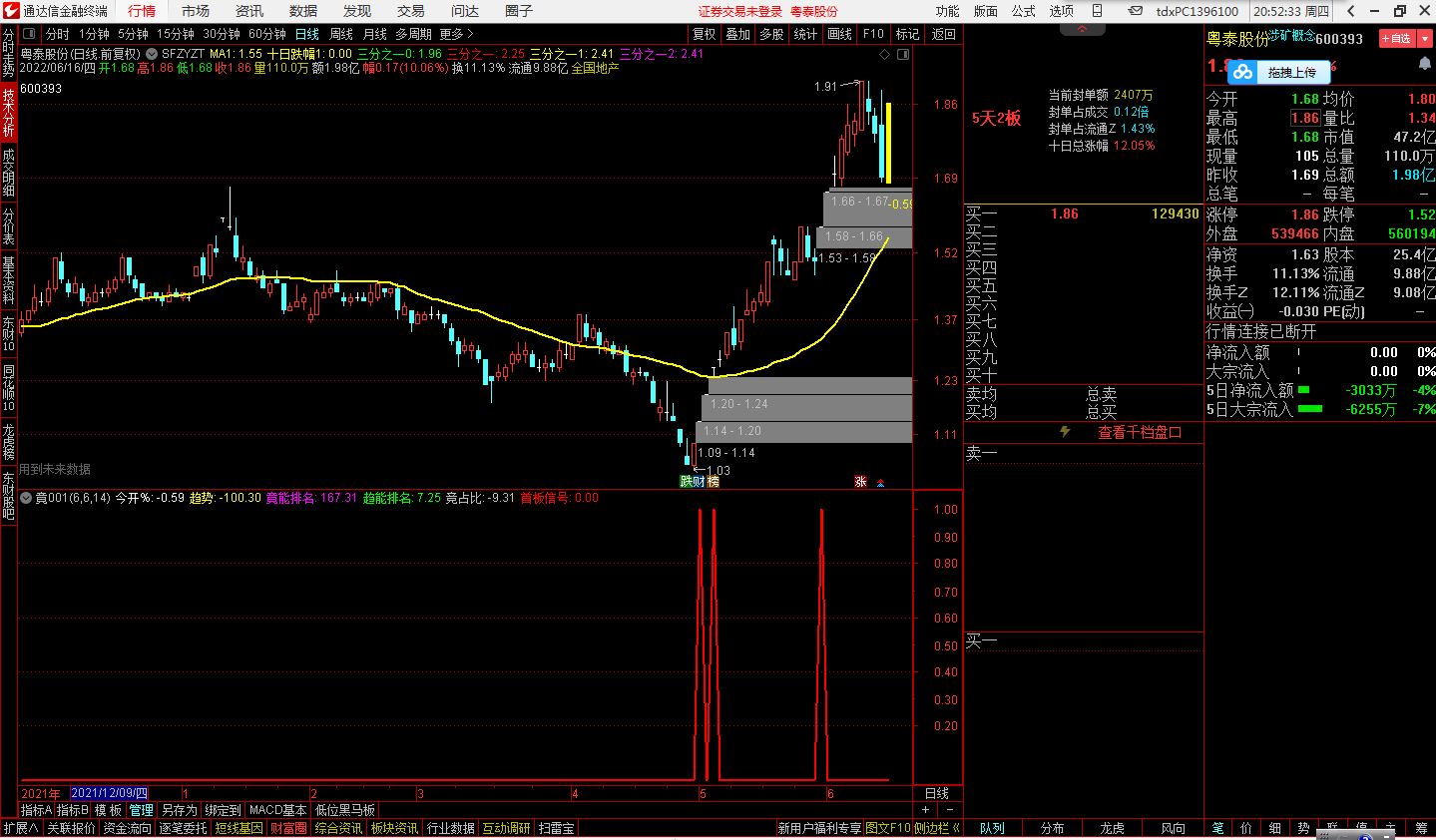Zoom in chart with plus button
Screen dimensions: 1436x840
[925, 810]
